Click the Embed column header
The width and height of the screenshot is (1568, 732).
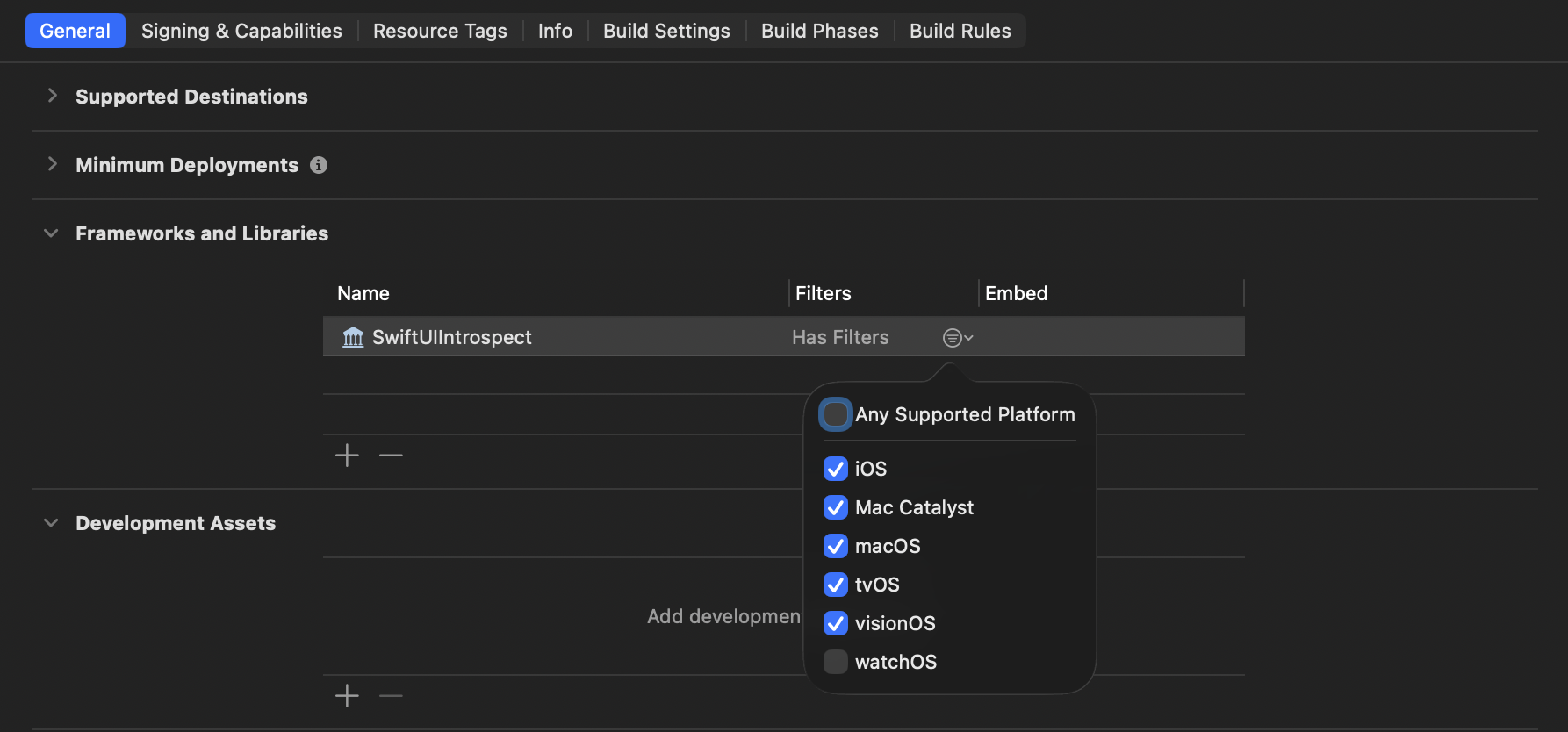pos(1016,293)
